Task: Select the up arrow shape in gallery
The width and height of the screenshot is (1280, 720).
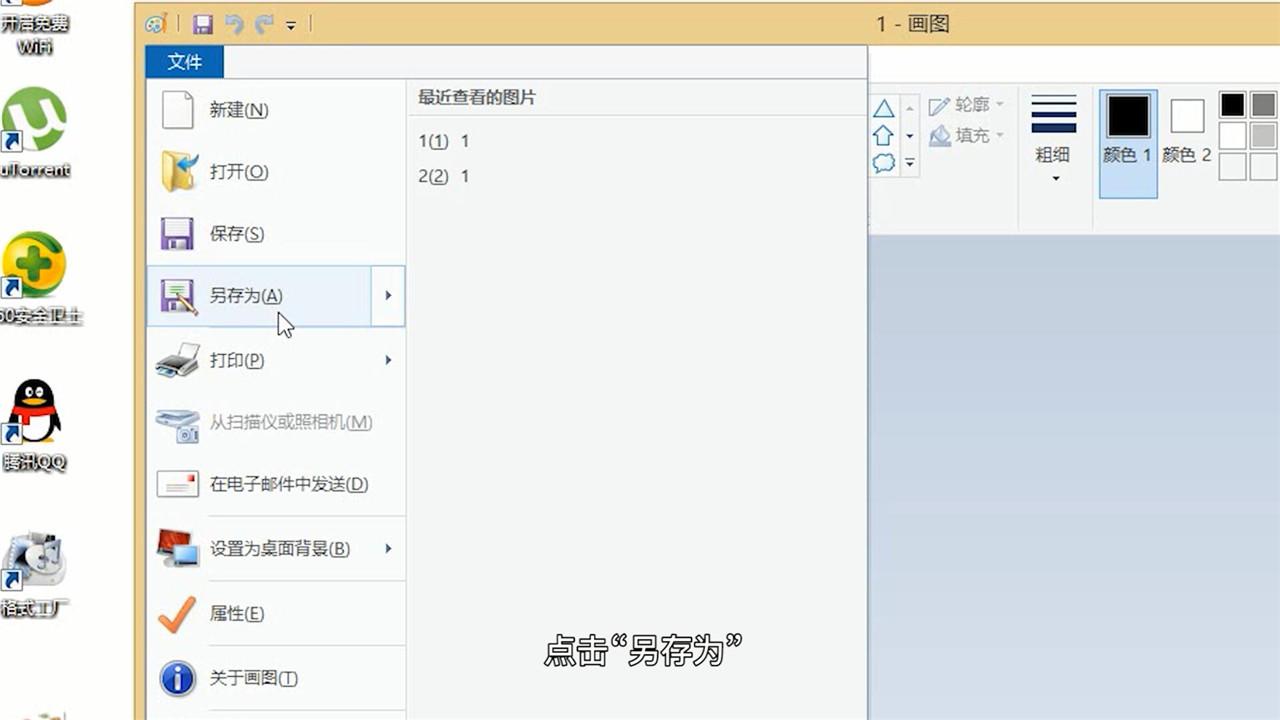Action: pyautogui.click(x=884, y=135)
